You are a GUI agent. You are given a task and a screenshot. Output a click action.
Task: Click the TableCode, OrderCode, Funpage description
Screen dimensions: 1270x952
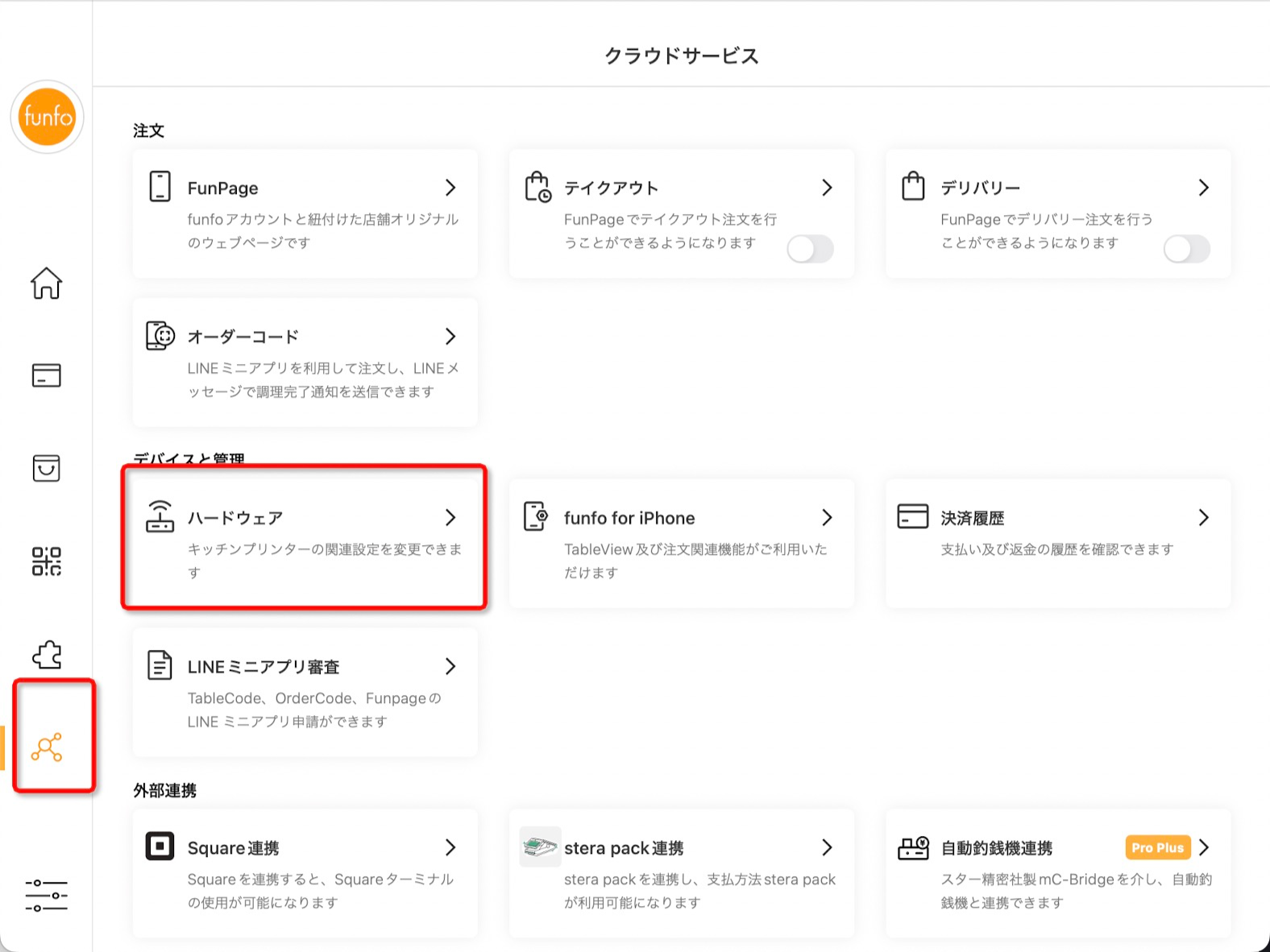(314, 710)
